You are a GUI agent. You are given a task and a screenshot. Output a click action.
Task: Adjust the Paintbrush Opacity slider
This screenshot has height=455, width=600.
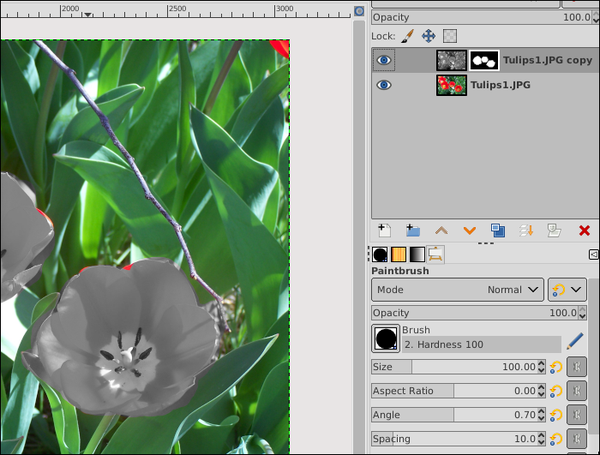pyautogui.click(x=475, y=313)
